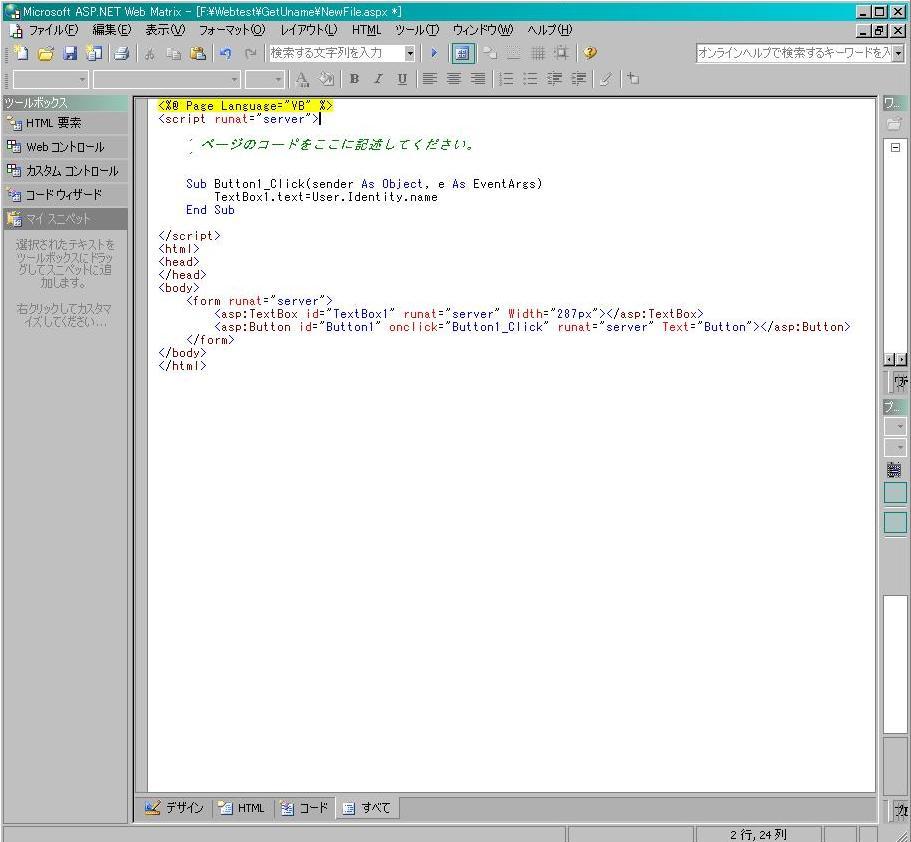Click the right scroll arrow in the right panel
The height and width of the screenshot is (842, 911).
pyautogui.click(x=901, y=360)
